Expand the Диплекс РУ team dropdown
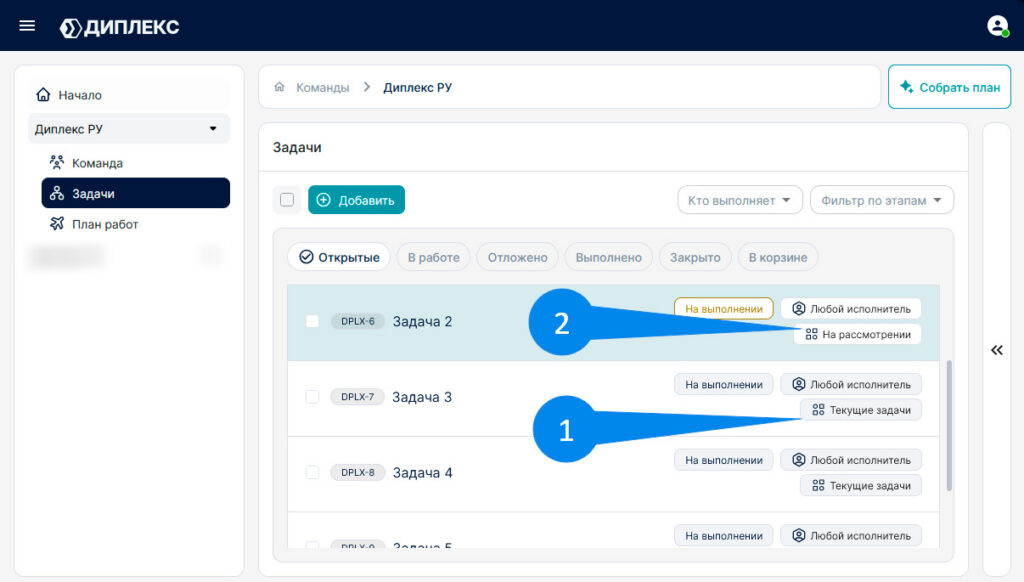1024x582 pixels. 129,129
